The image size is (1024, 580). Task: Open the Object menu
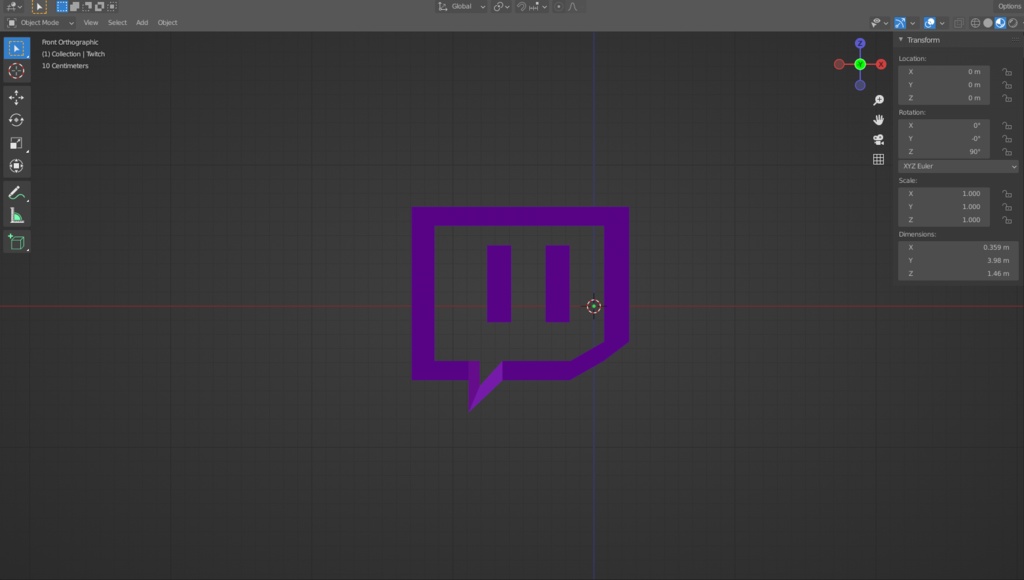click(x=167, y=22)
